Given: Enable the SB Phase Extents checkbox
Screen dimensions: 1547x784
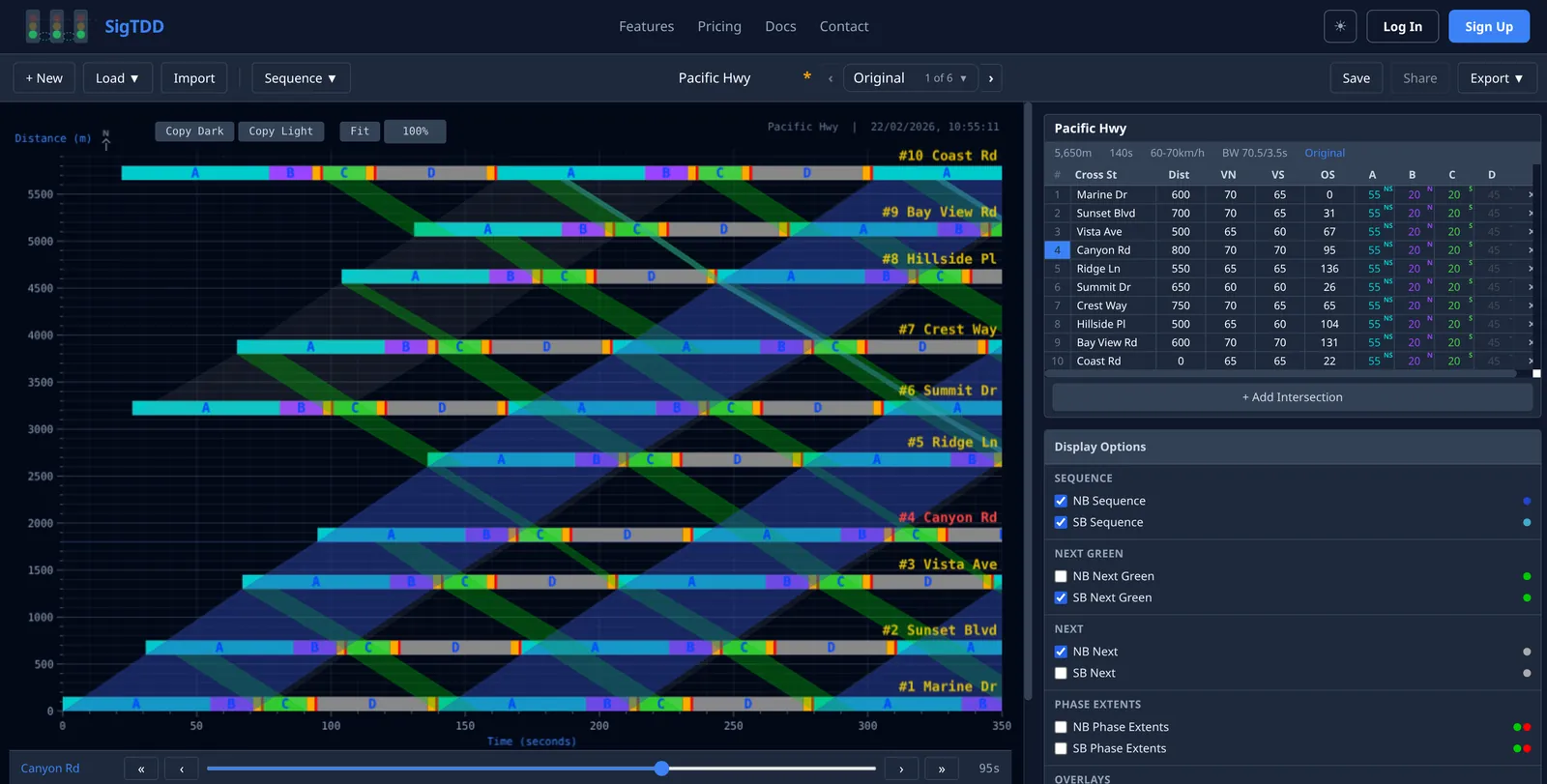Looking at the screenshot, I should (x=1061, y=748).
